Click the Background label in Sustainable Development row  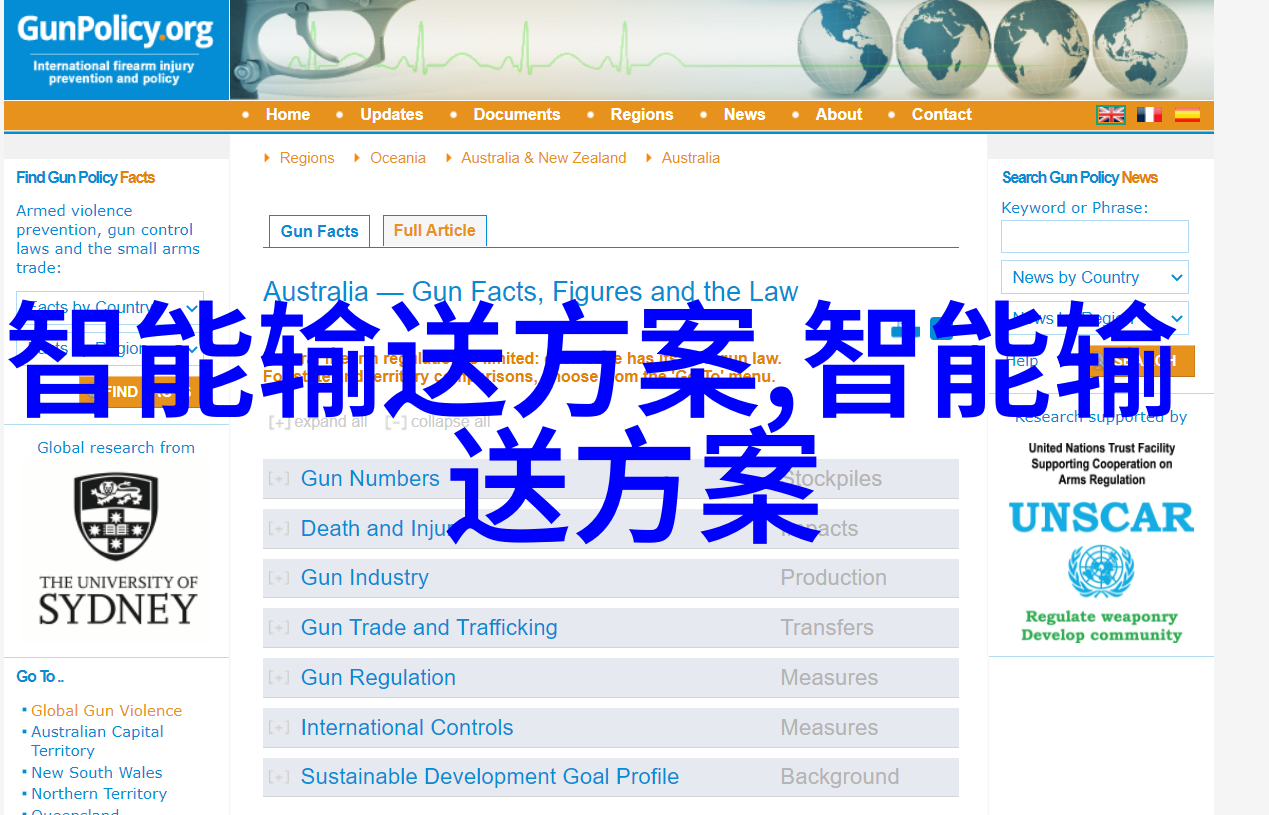840,777
